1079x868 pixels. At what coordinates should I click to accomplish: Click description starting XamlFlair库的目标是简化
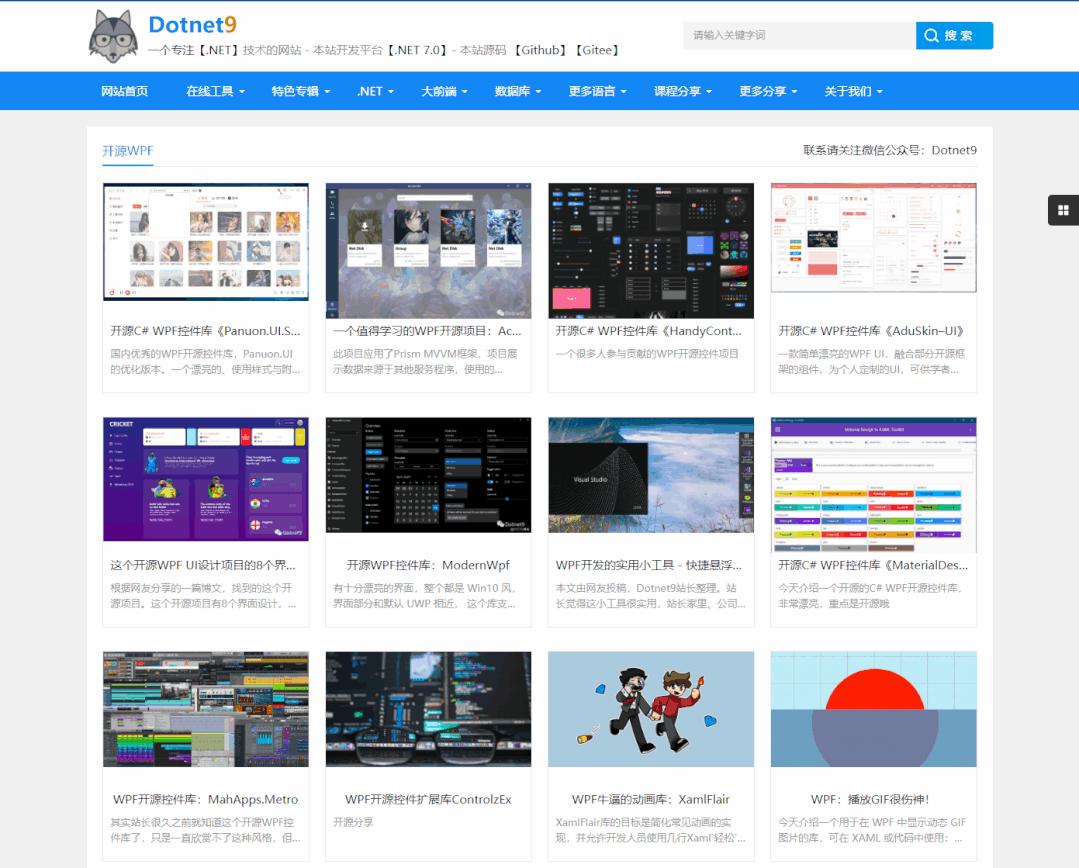(650, 829)
